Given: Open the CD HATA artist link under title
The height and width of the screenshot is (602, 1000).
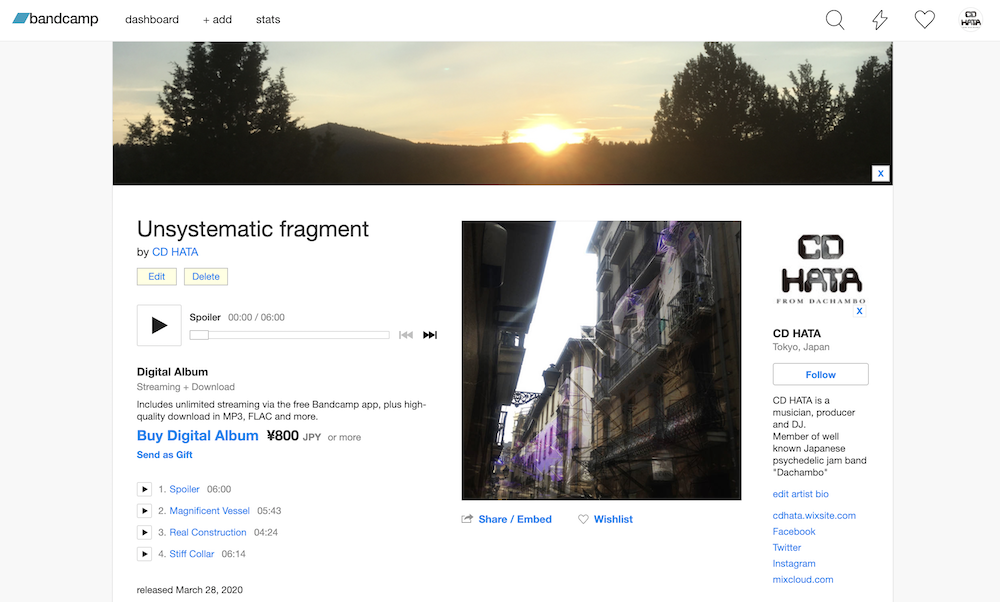Looking at the screenshot, I should coord(175,252).
